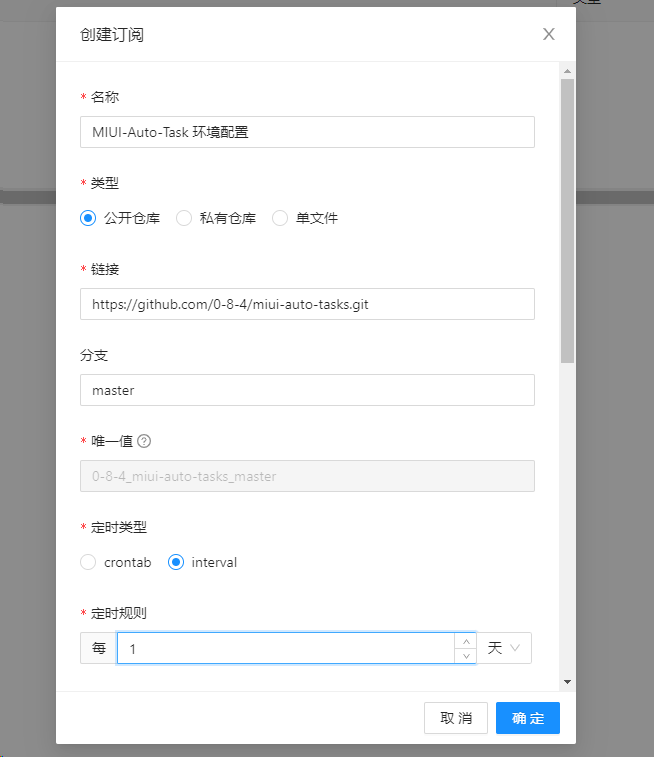Focus the 名称 text field
Image resolution: width=654 pixels, height=757 pixels.
pyautogui.click(x=307, y=132)
